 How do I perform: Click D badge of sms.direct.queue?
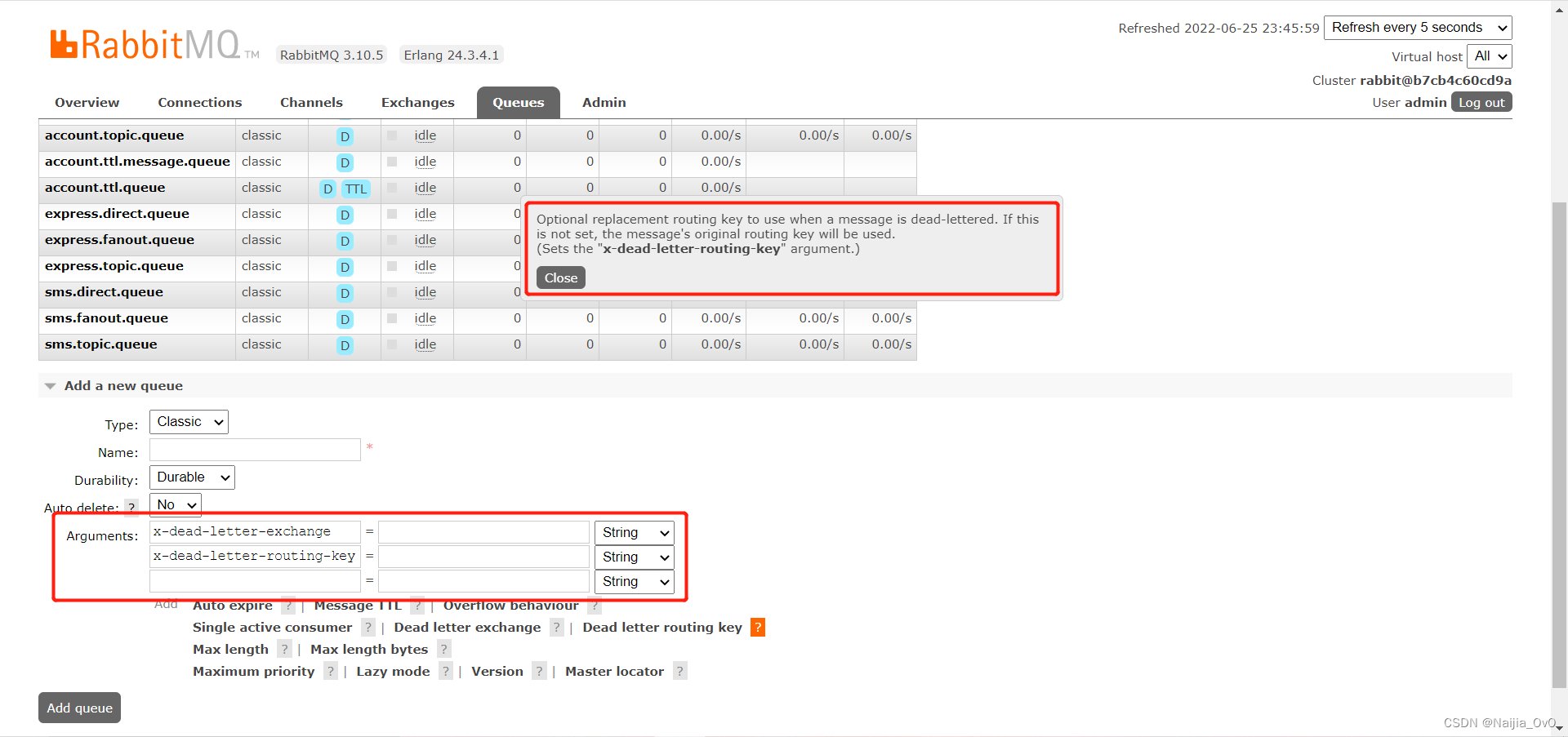[x=345, y=293]
